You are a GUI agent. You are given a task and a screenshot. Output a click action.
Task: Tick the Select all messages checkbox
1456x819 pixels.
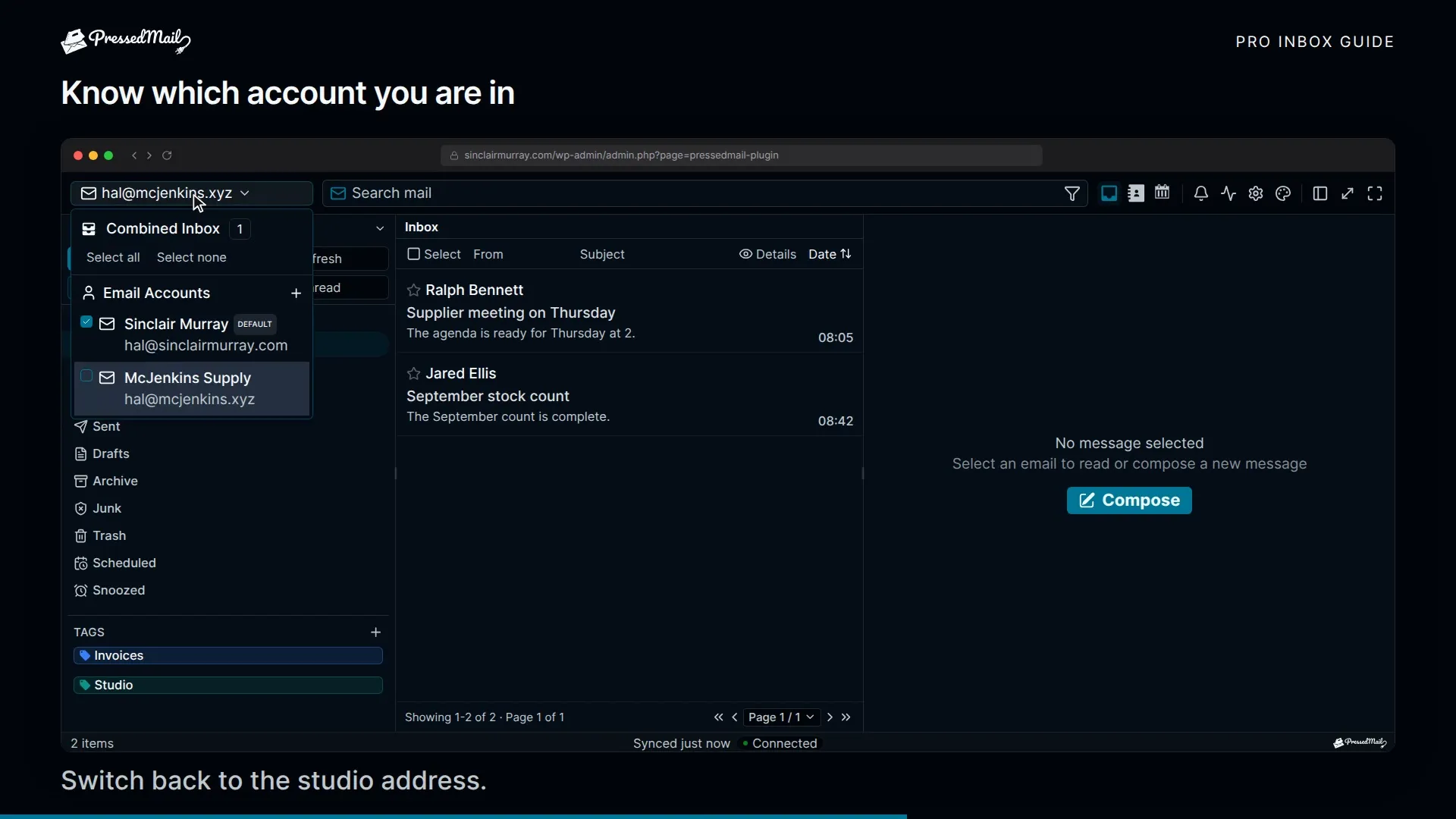(x=413, y=255)
